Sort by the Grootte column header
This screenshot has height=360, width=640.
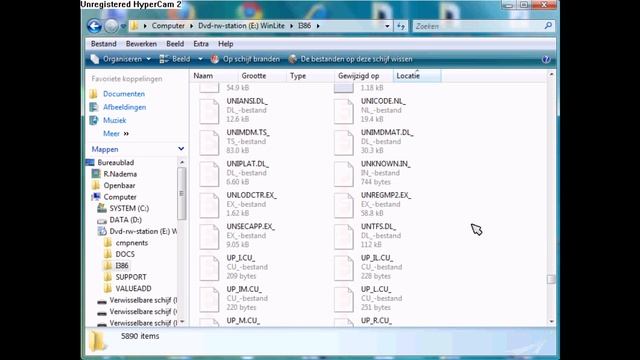click(x=262, y=76)
